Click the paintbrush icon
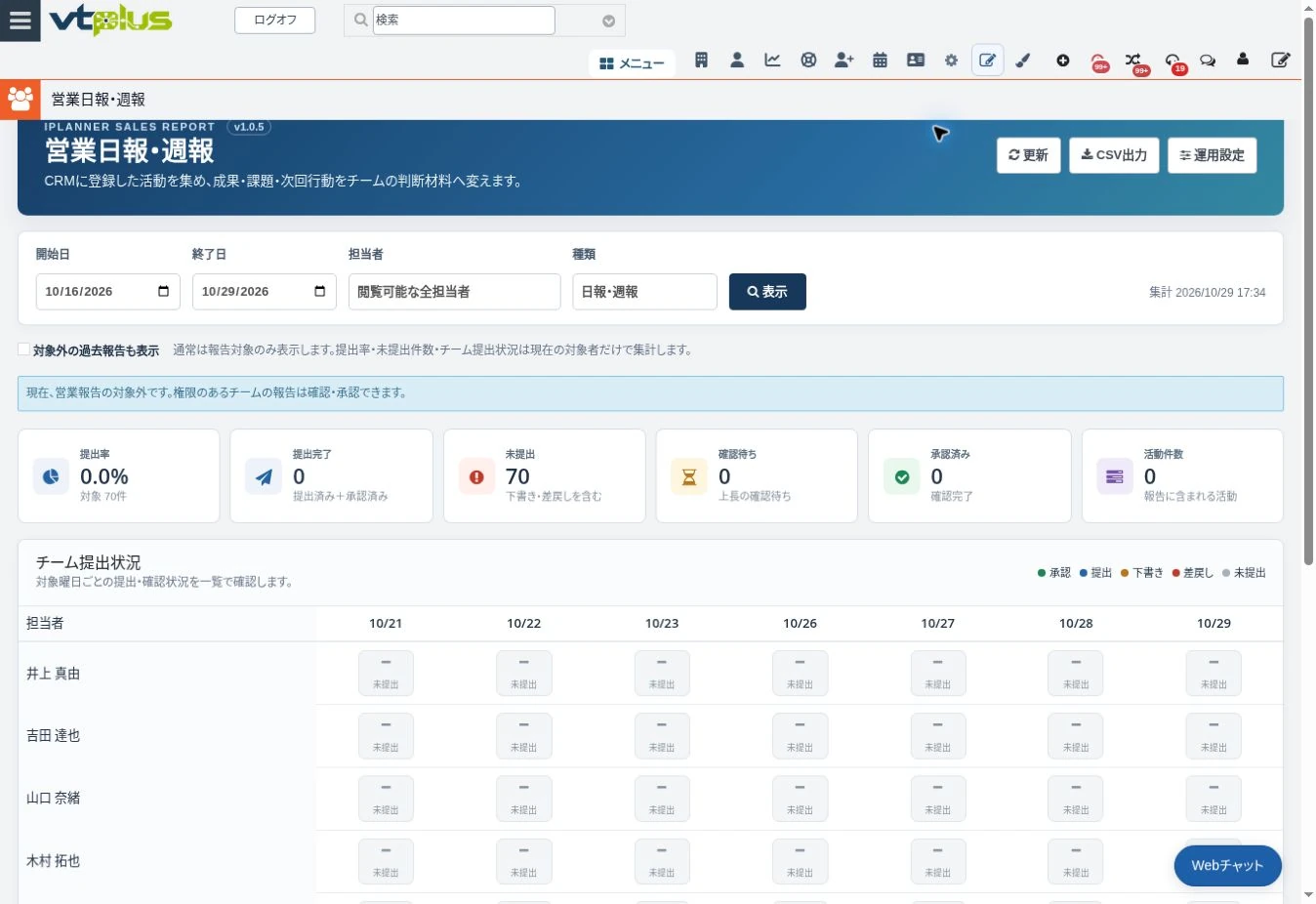This screenshot has height=904, width=1316. pos(1023,61)
